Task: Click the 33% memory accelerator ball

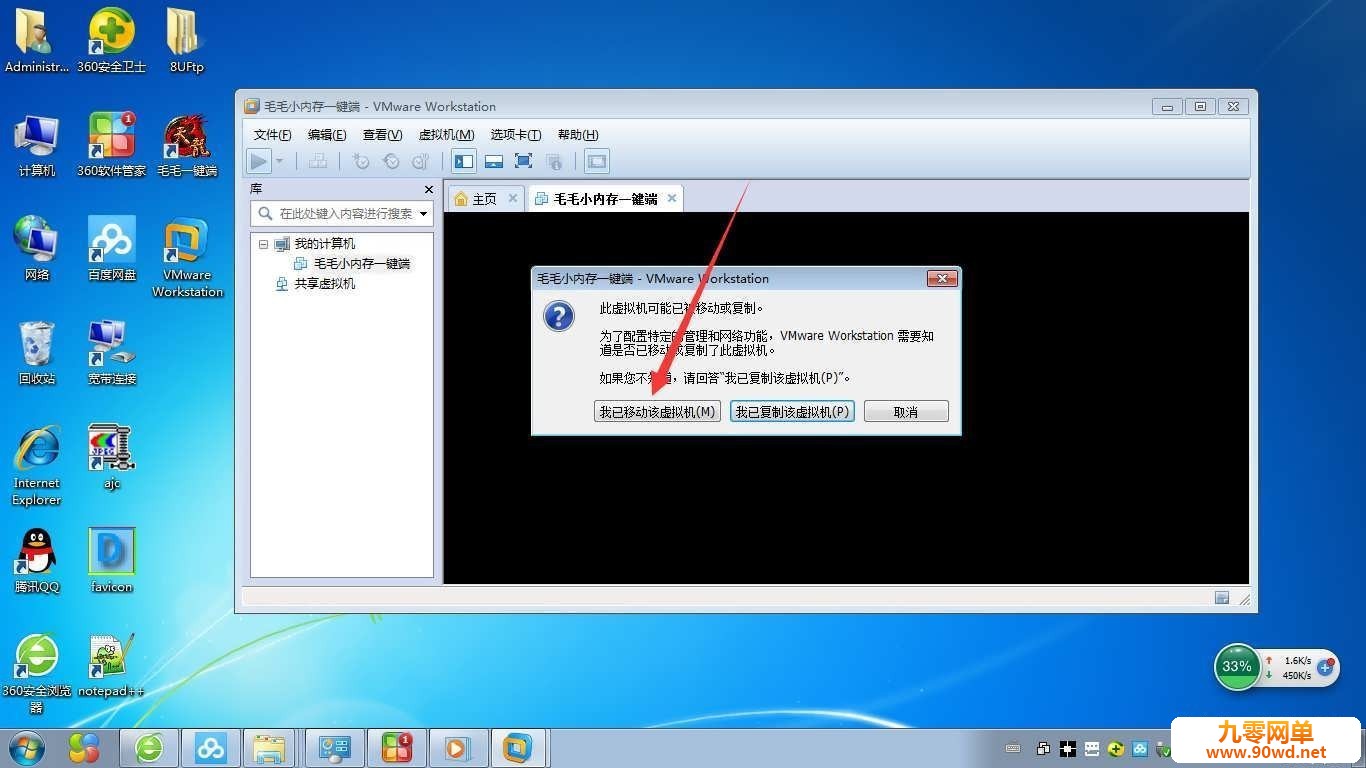Action: [1237, 666]
